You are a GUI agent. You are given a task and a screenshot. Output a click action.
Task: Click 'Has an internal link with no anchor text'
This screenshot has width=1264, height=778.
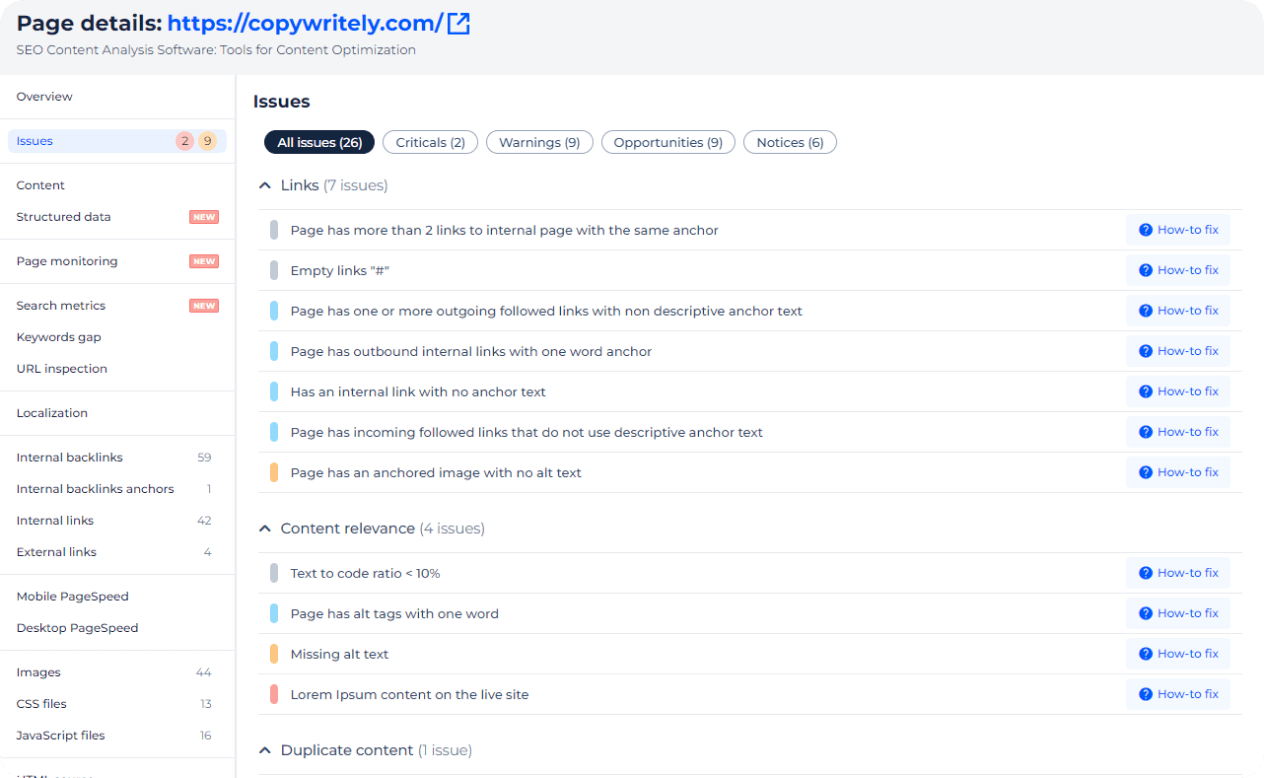point(418,392)
